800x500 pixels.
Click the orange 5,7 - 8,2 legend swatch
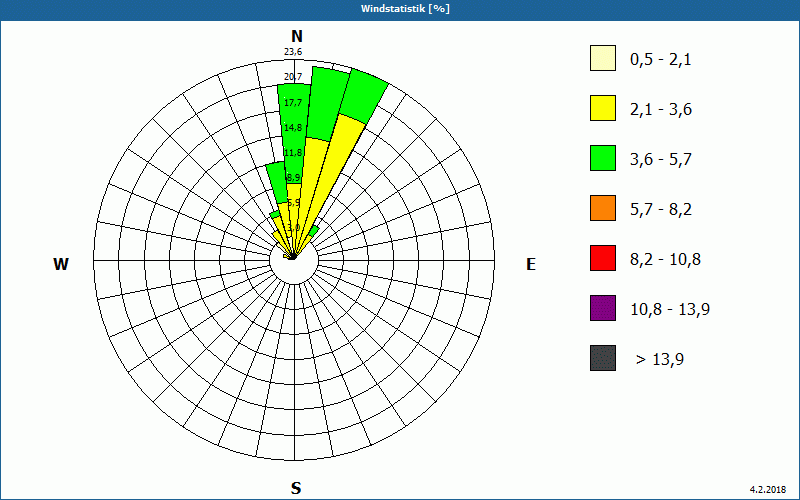(x=603, y=208)
